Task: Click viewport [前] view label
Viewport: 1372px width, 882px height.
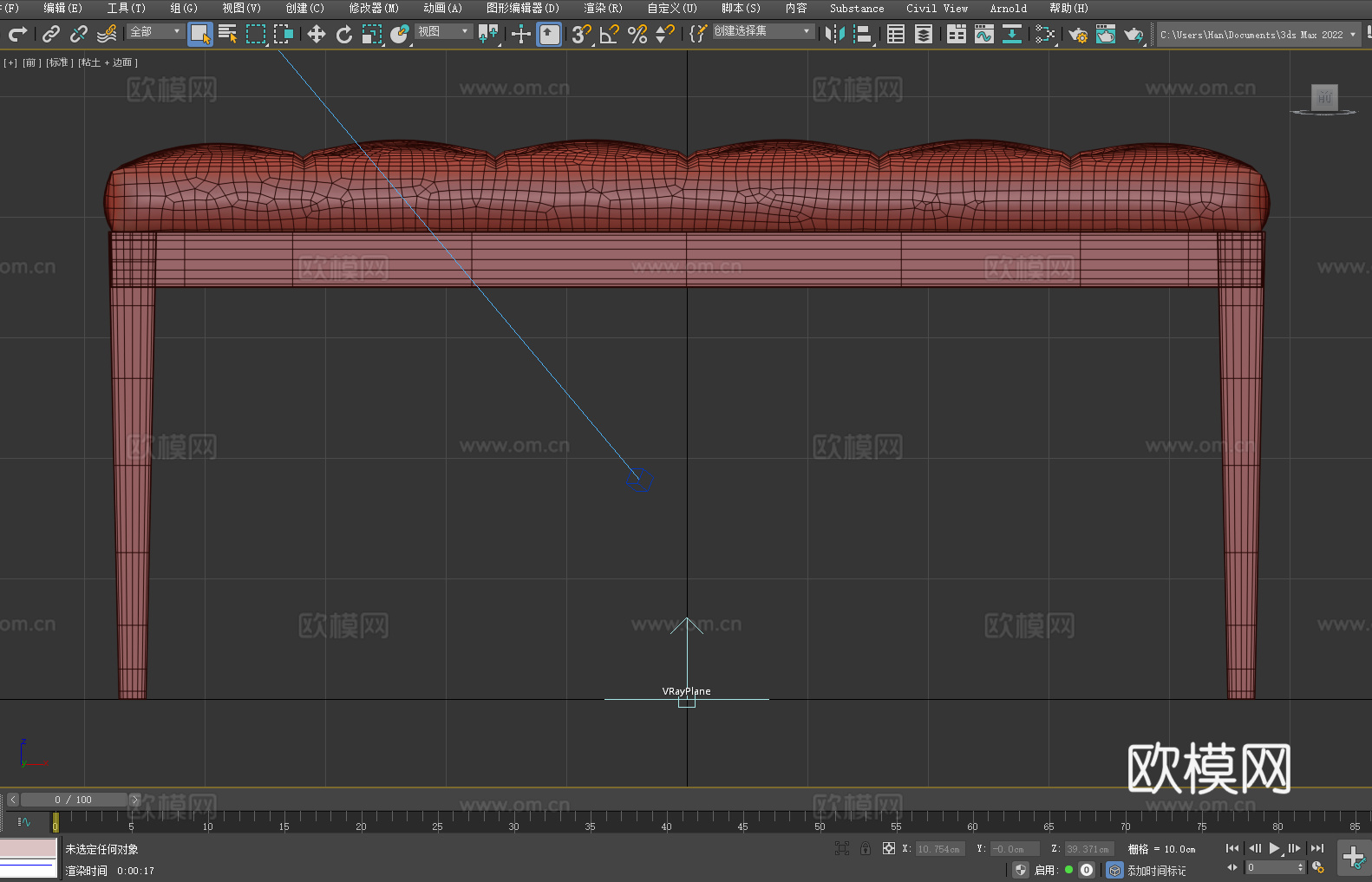Action: (x=31, y=62)
